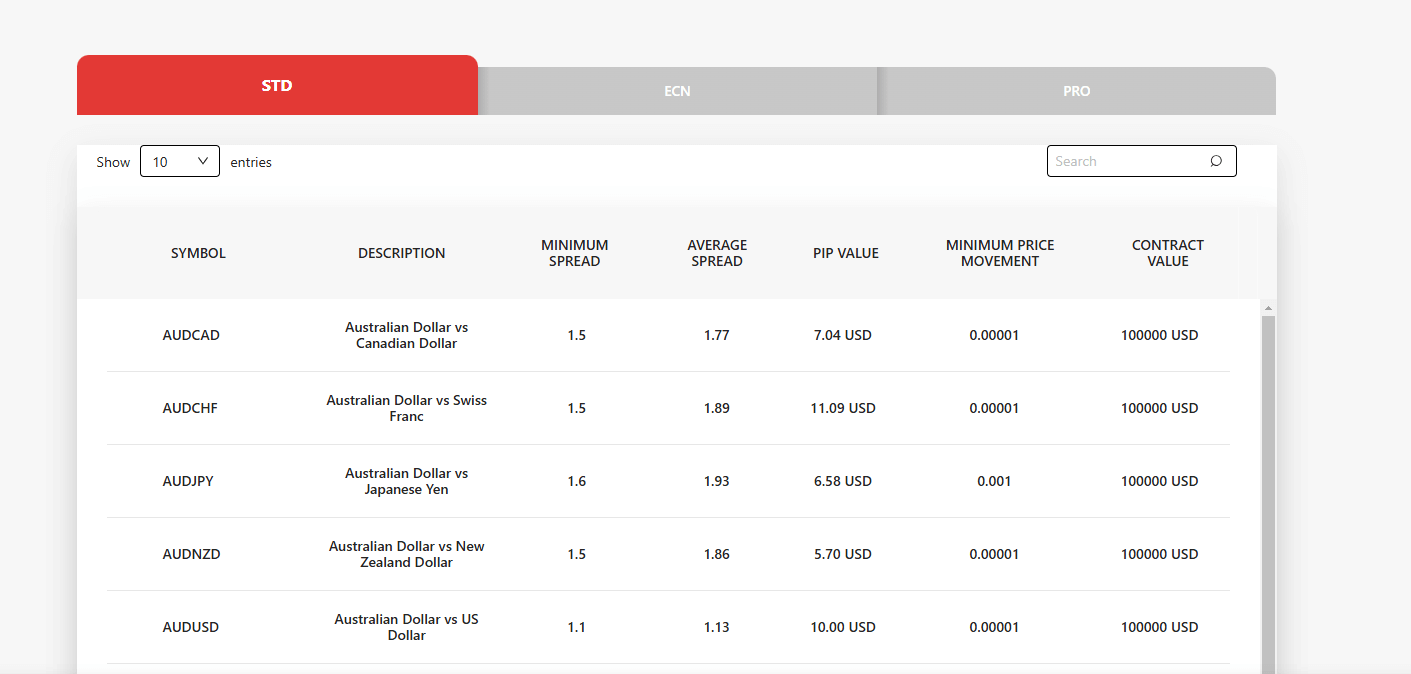
Task: Click AUDCAD price movement 0.00001
Action: coord(994,335)
